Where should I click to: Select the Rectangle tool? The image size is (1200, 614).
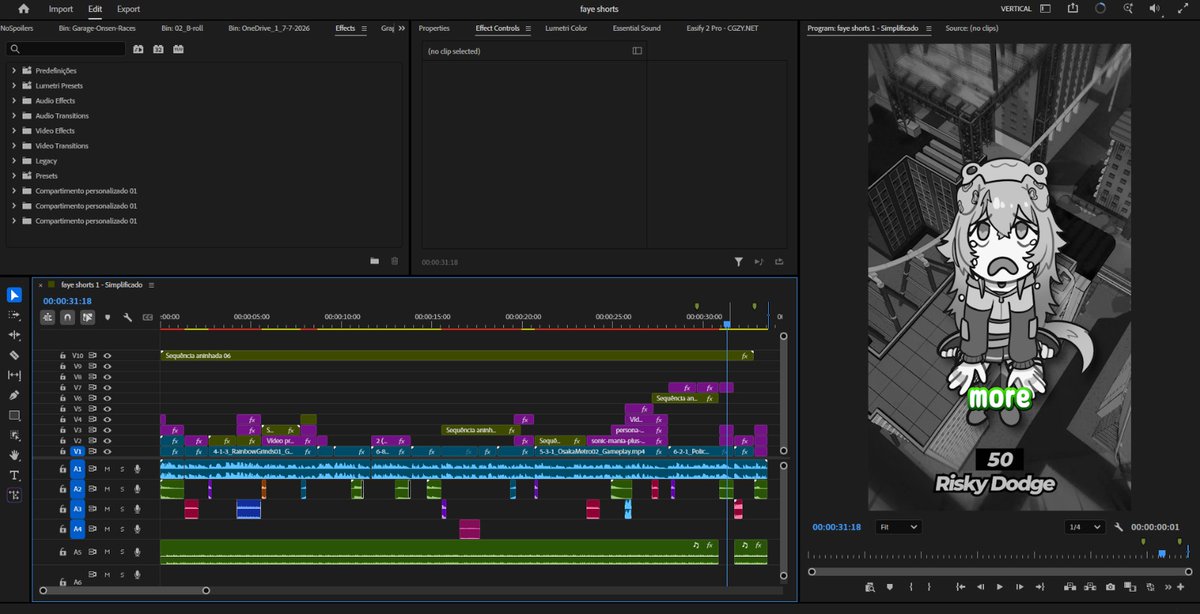coord(14,415)
